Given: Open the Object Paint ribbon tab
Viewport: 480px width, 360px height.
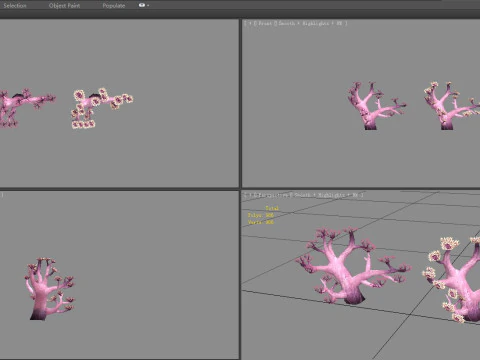Looking at the screenshot, I should (64, 5).
